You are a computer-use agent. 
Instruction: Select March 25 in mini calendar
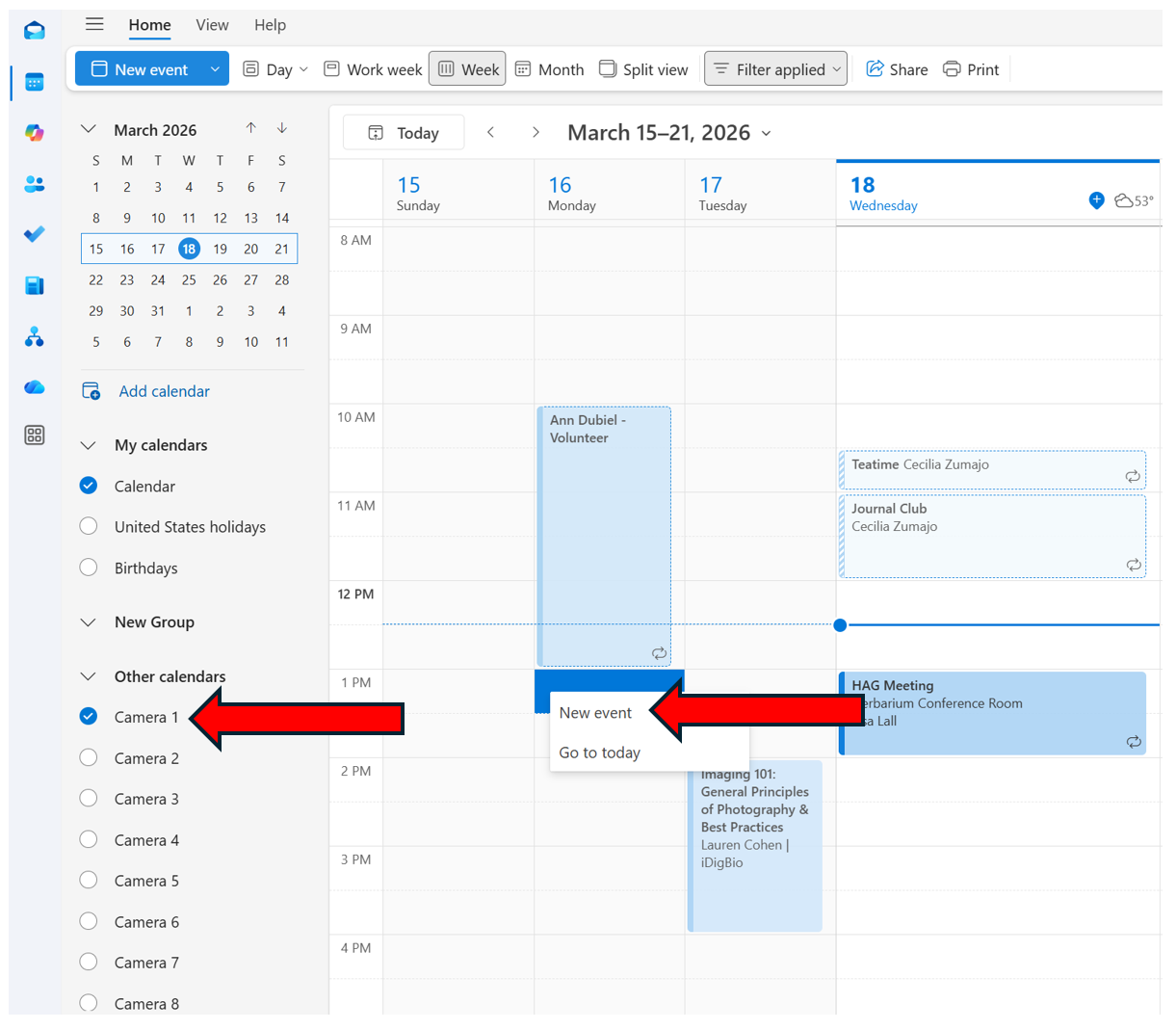pyautogui.click(x=189, y=280)
